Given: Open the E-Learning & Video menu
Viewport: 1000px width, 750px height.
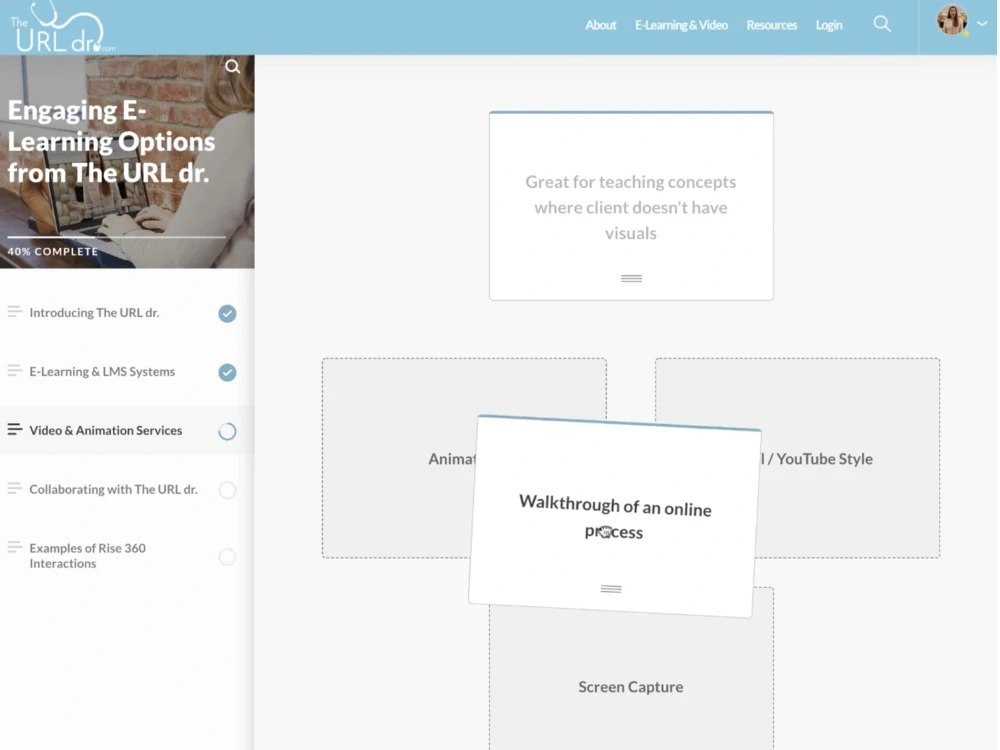Looking at the screenshot, I should click(681, 25).
